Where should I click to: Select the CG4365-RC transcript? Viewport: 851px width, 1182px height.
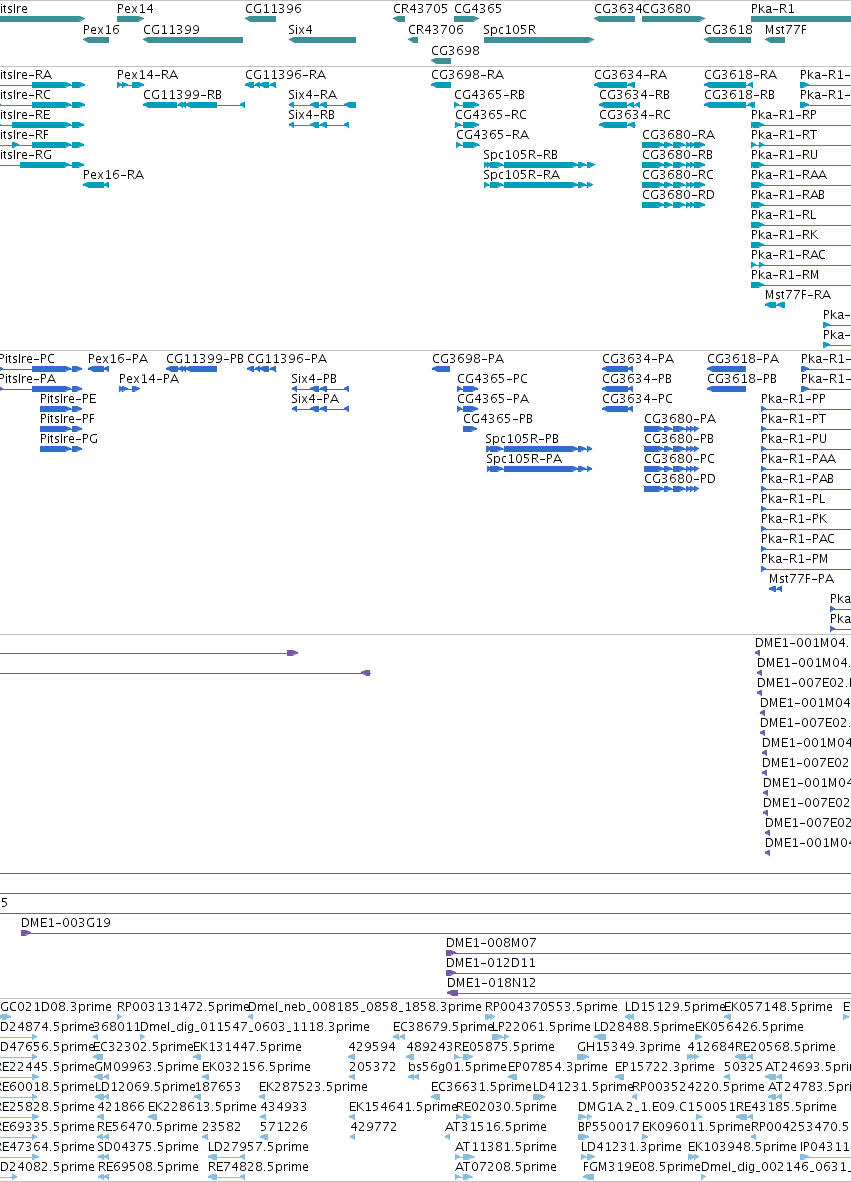(x=467, y=125)
